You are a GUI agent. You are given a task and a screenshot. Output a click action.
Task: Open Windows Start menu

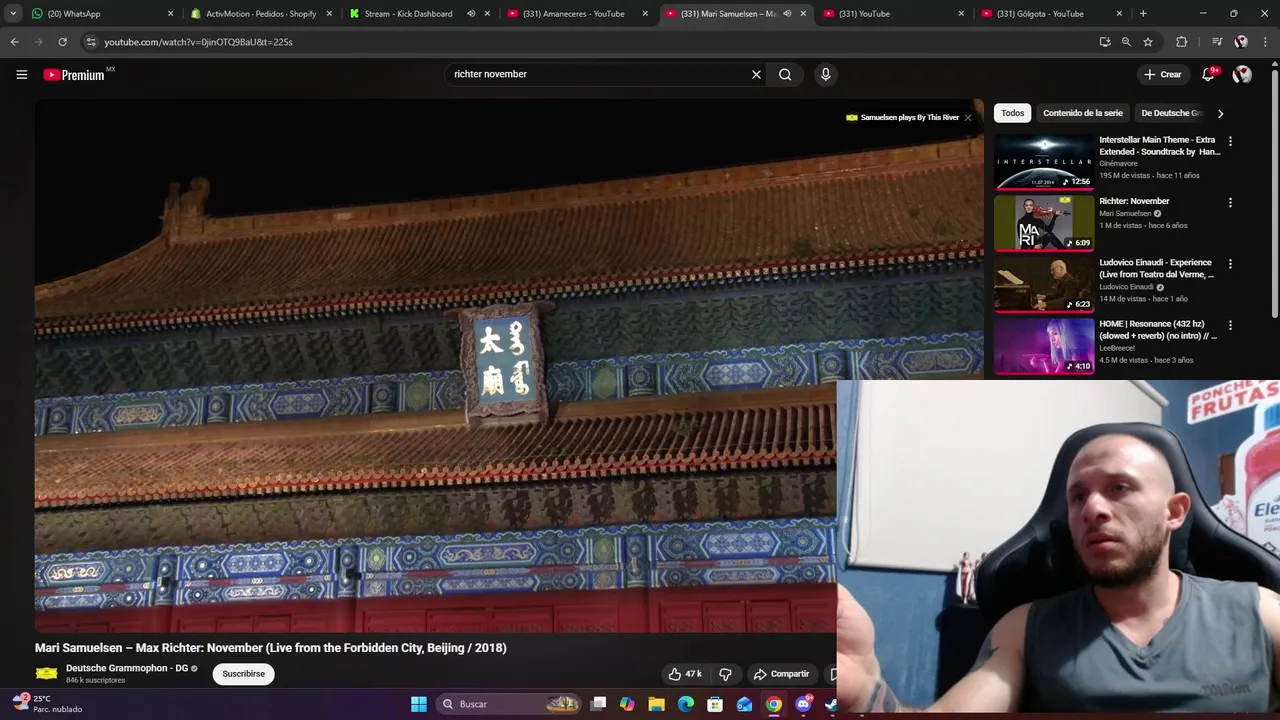(419, 704)
